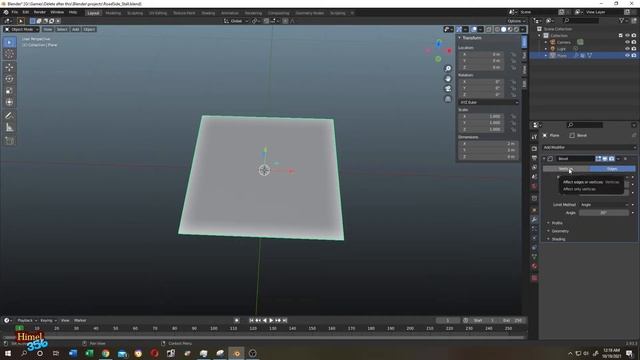Viewport: 640px width, 360px height.
Task: Open the XYZ Euler rotation mode dropdown
Action: [489, 102]
